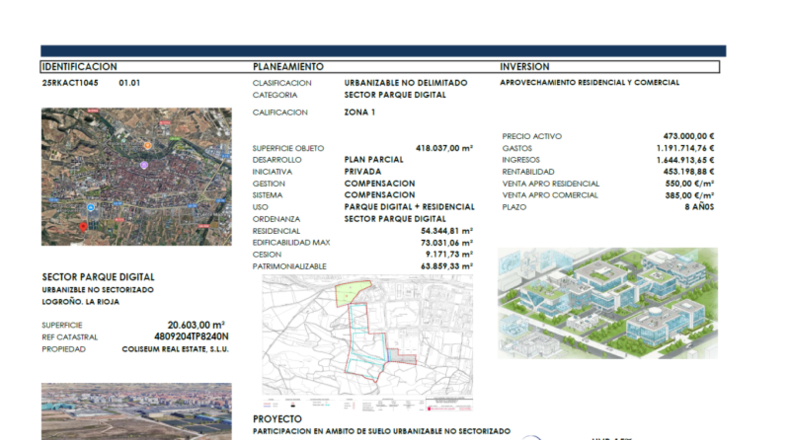Select the PRECIO ACTIVO label
The height and width of the screenshot is (440, 790).
(532, 137)
